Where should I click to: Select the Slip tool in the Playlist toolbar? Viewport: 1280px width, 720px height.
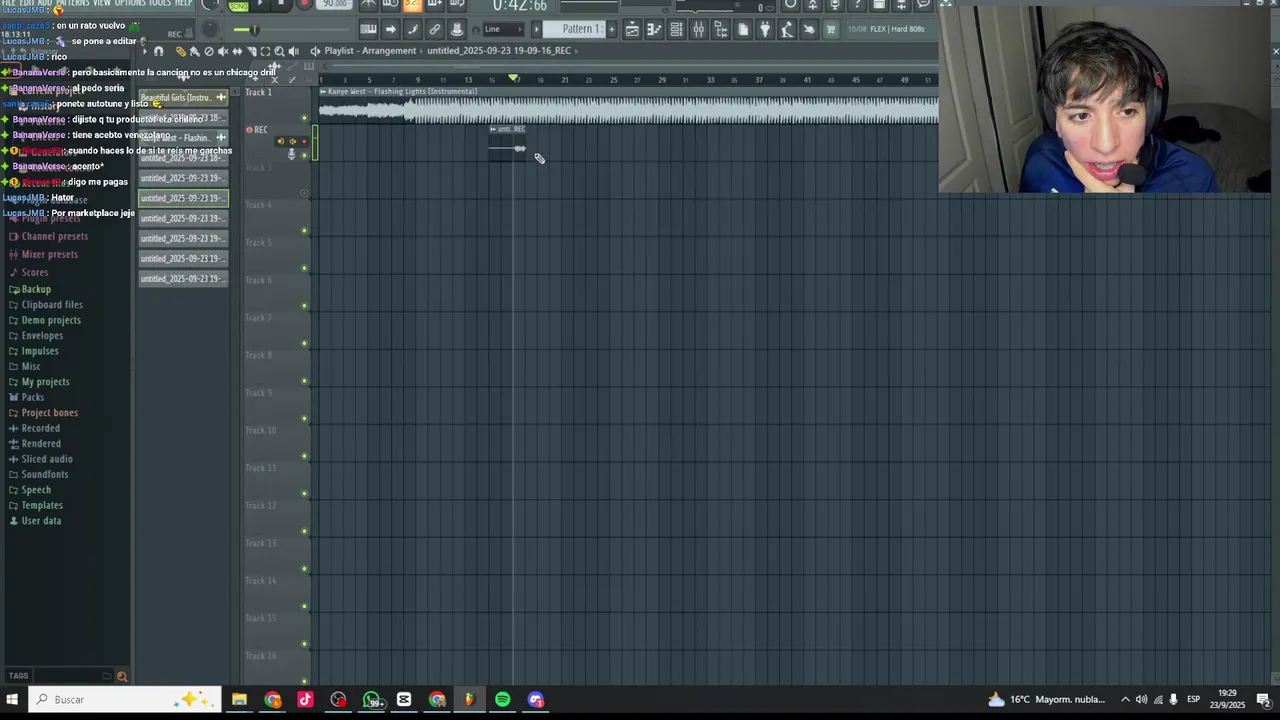(237, 51)
